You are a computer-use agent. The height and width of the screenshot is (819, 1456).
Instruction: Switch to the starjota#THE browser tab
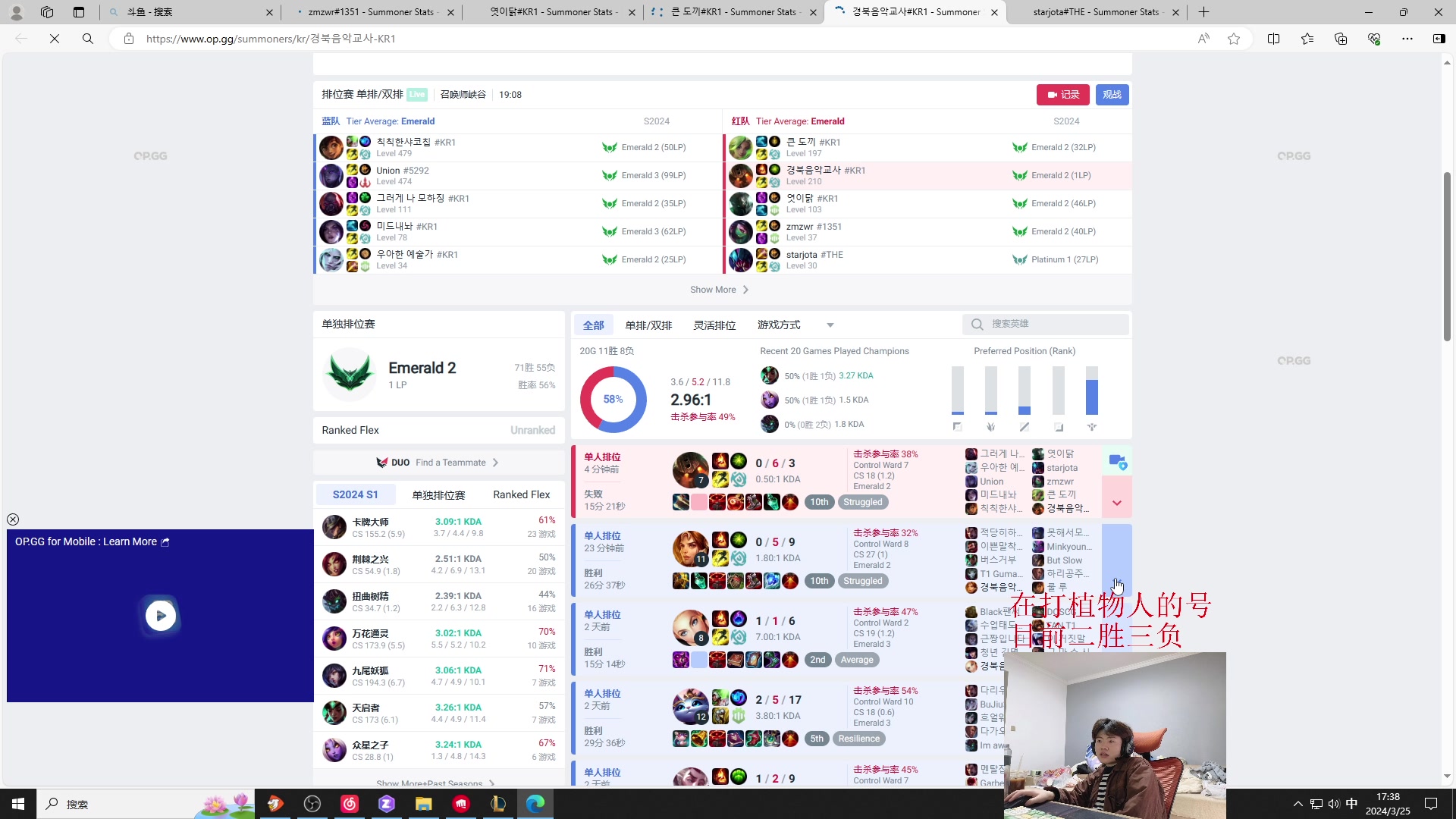click(x=1096, y=12)
